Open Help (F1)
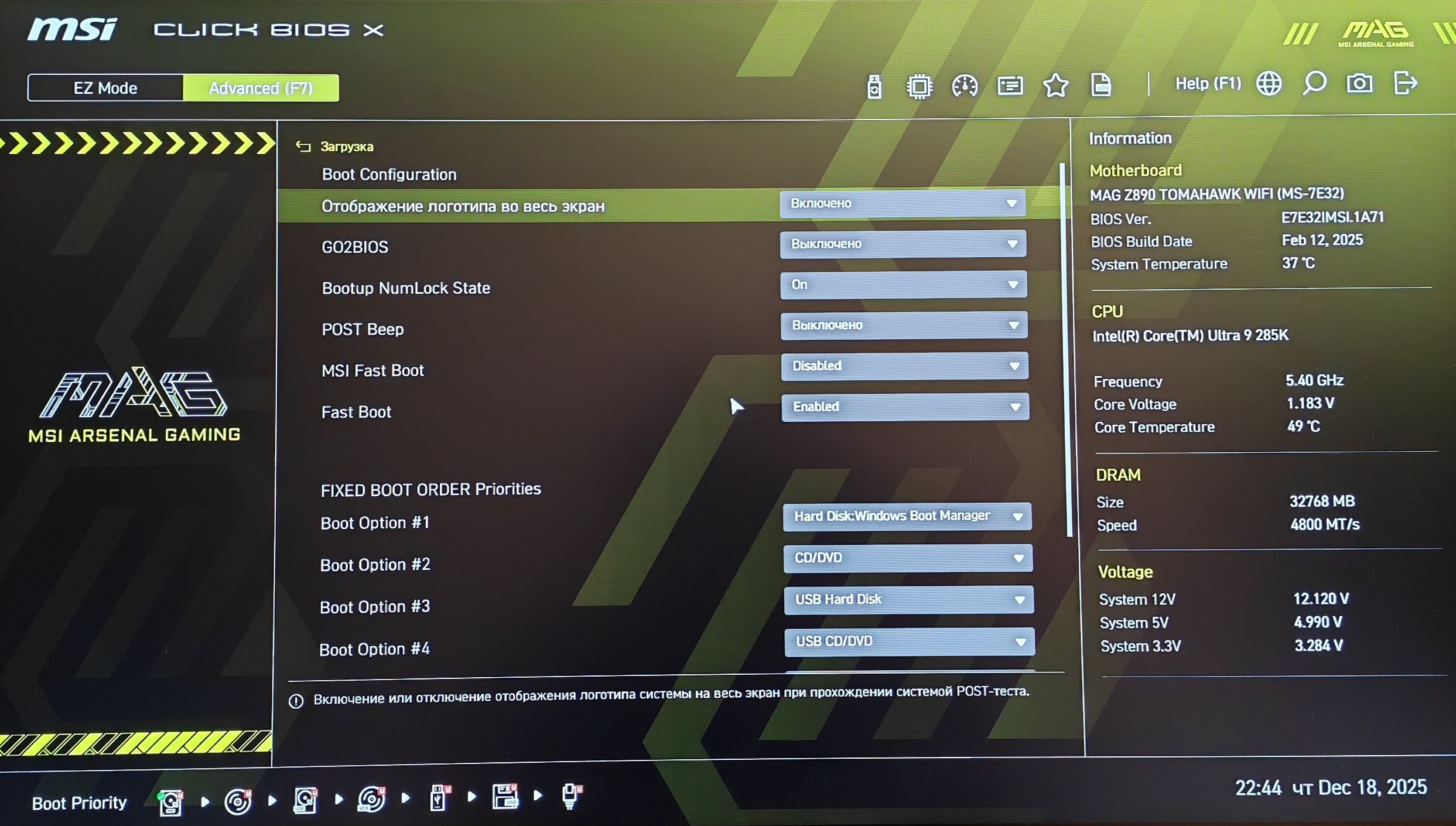The image size is (1456, 826). tap(1208, 84)
